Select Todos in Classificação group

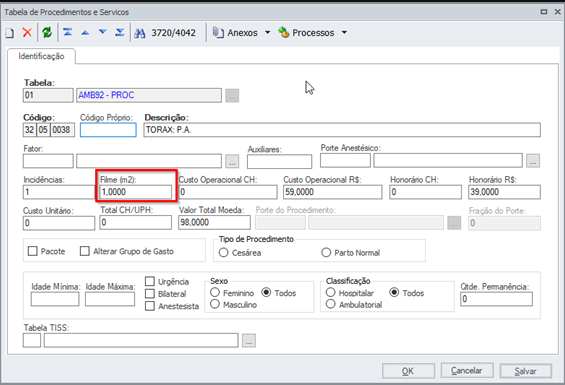[395, 292]
